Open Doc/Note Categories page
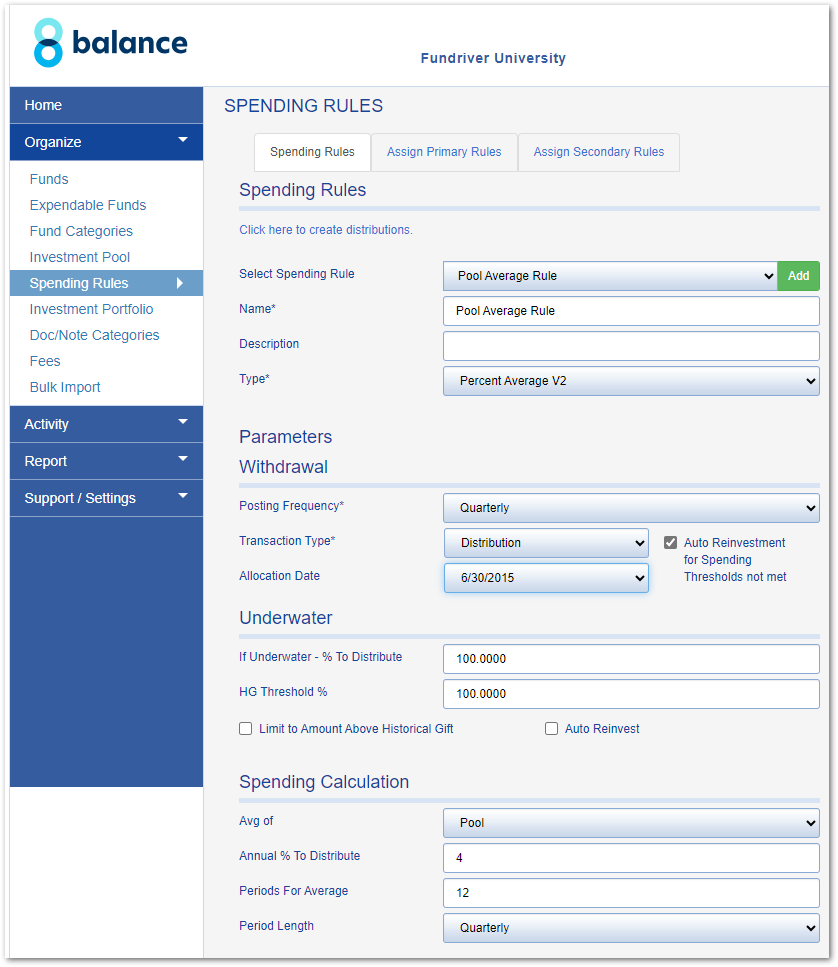 click(94, 335)
